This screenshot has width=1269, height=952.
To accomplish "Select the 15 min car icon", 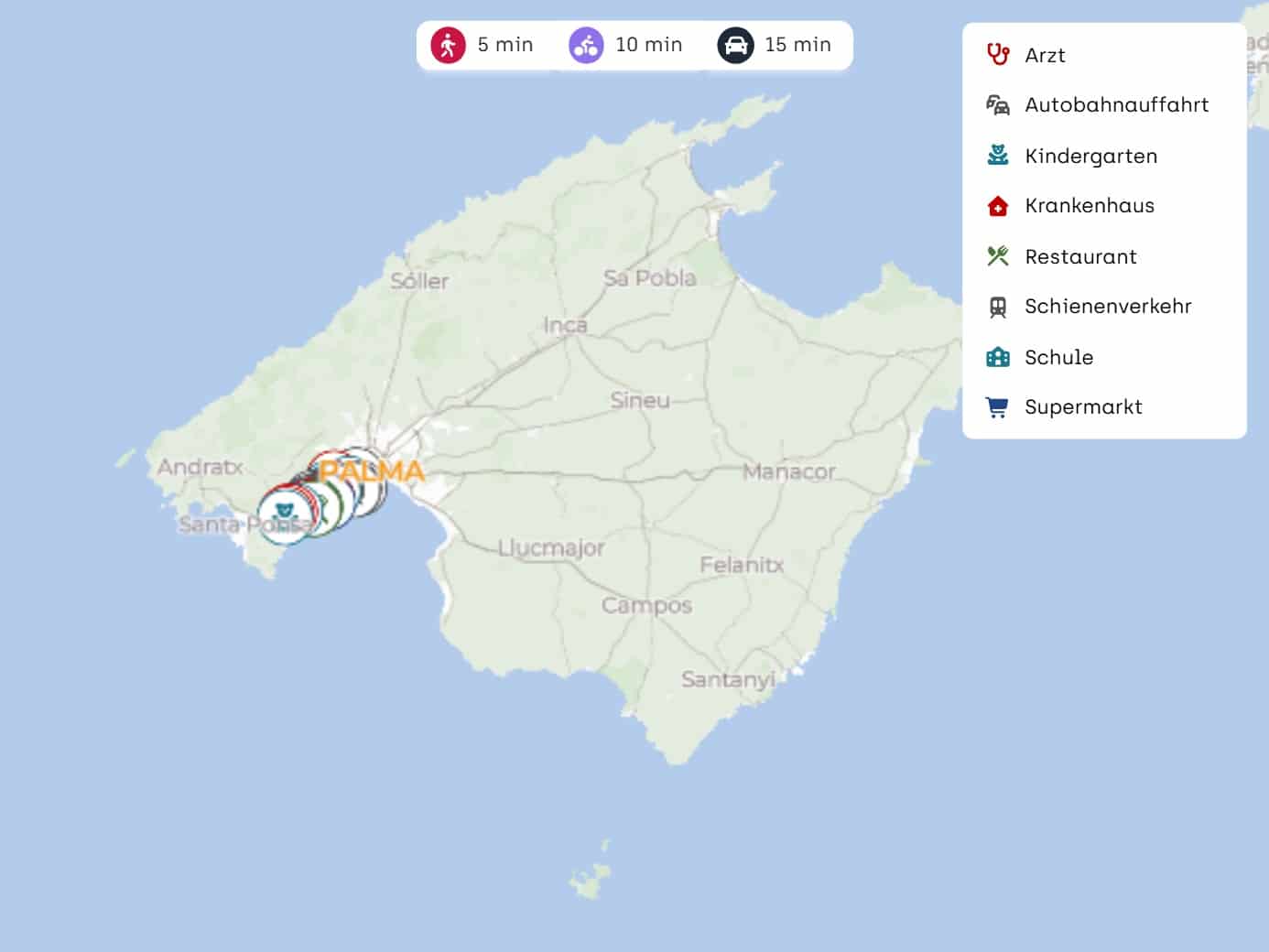I will (x=735, y=45).
